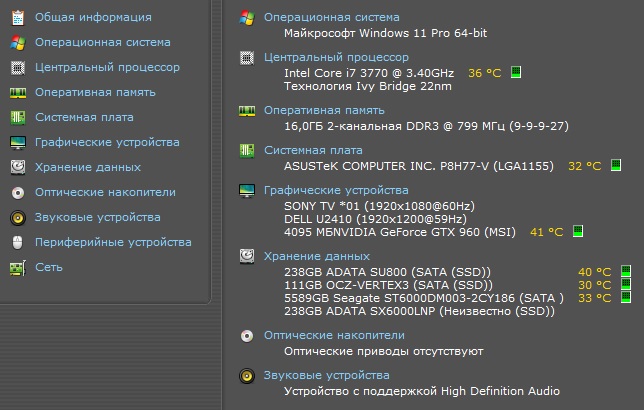
Task: Click text Майкрософт Windows 11 Pro 64-bit
Action: (385, 33)
